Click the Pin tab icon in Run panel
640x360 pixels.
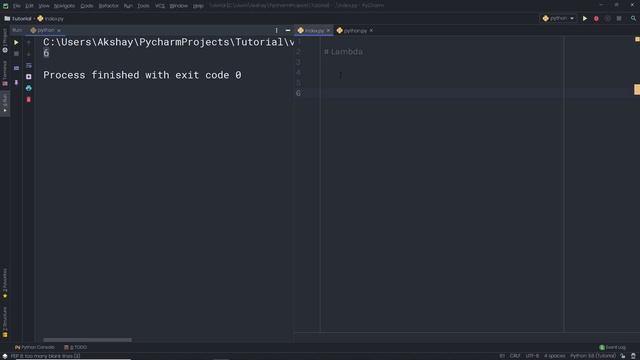[16, 82]
